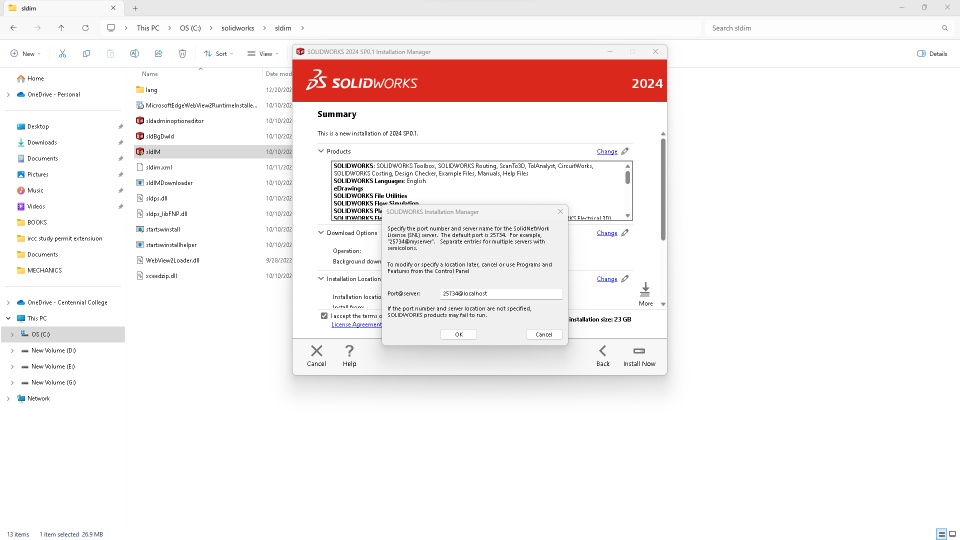
Task: Click OS (C:) in the address breadcrumb
Action: click(190, 28)
